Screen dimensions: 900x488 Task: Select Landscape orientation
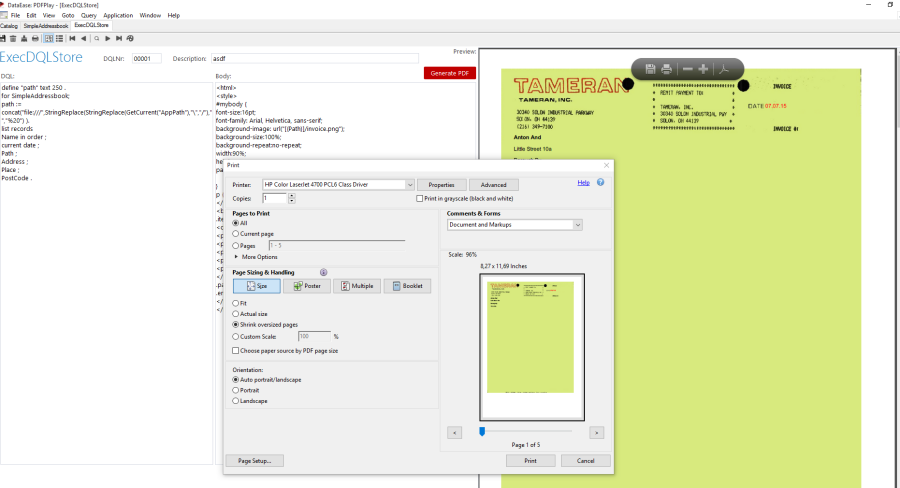click(x=235, y=401)
